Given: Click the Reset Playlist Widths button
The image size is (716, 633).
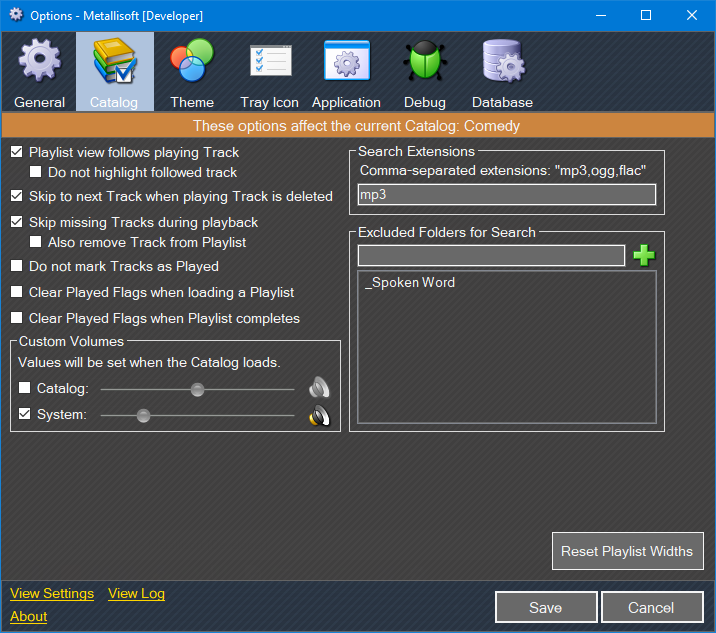Looking at the screenshot, I should point(627,551).
